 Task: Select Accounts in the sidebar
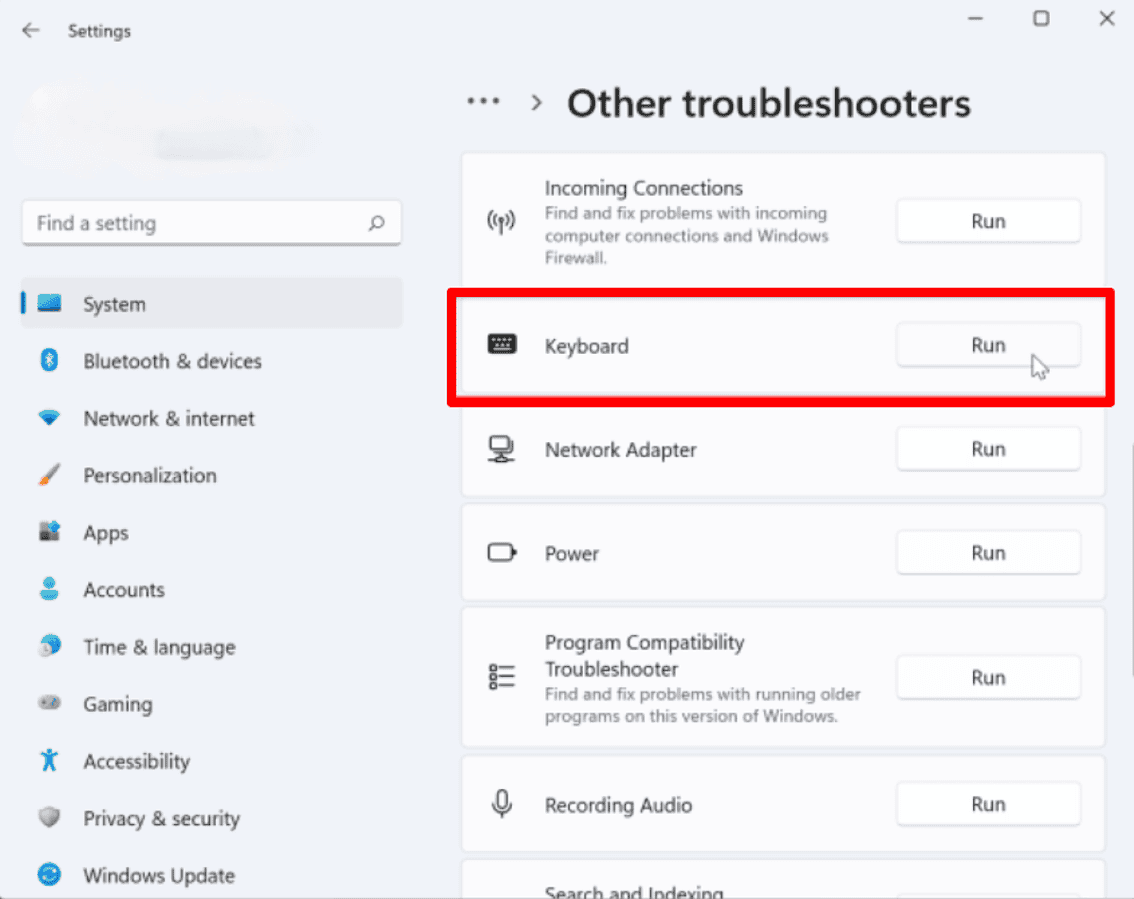click(211, 589)
